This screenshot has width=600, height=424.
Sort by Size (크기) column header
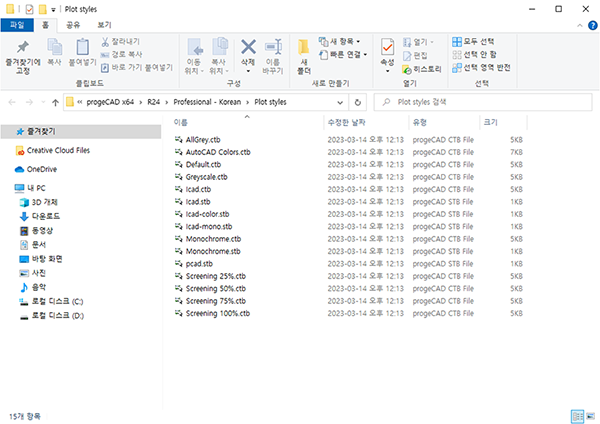504,122
